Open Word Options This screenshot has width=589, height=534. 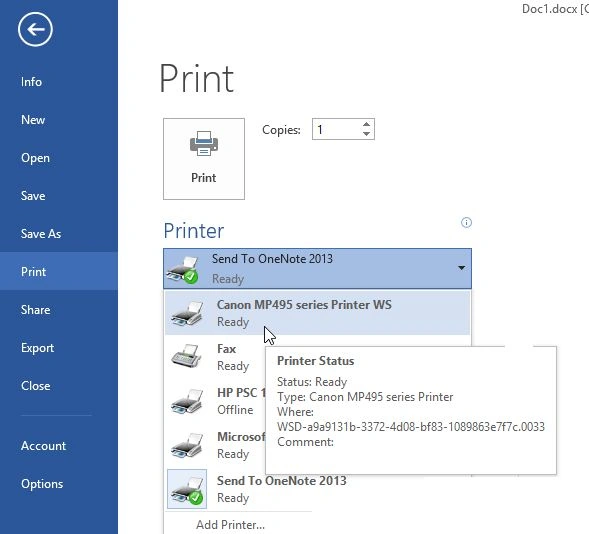pyautogui.click(x=42, y=484)
